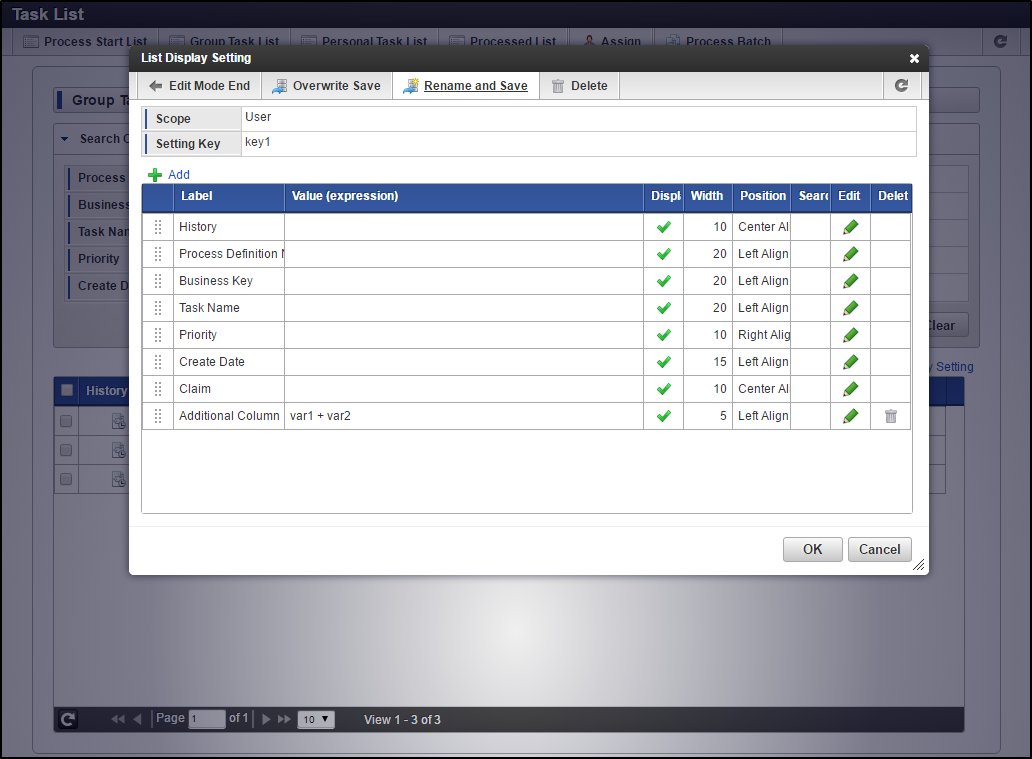1032x759 pixels.
Task: Click drag handle of Claim row
Action: pos(158,389)
